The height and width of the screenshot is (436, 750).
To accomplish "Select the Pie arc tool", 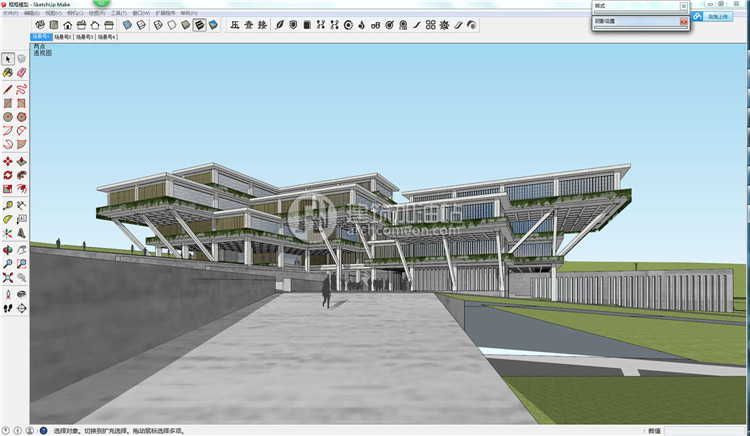I will [x=22, y=144].
